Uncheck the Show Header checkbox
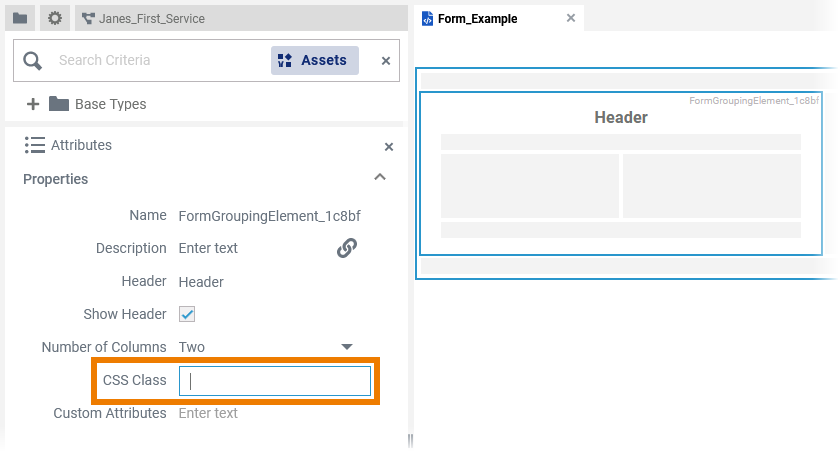The height and width of the screenshot is (452, 839). point(187,314)
